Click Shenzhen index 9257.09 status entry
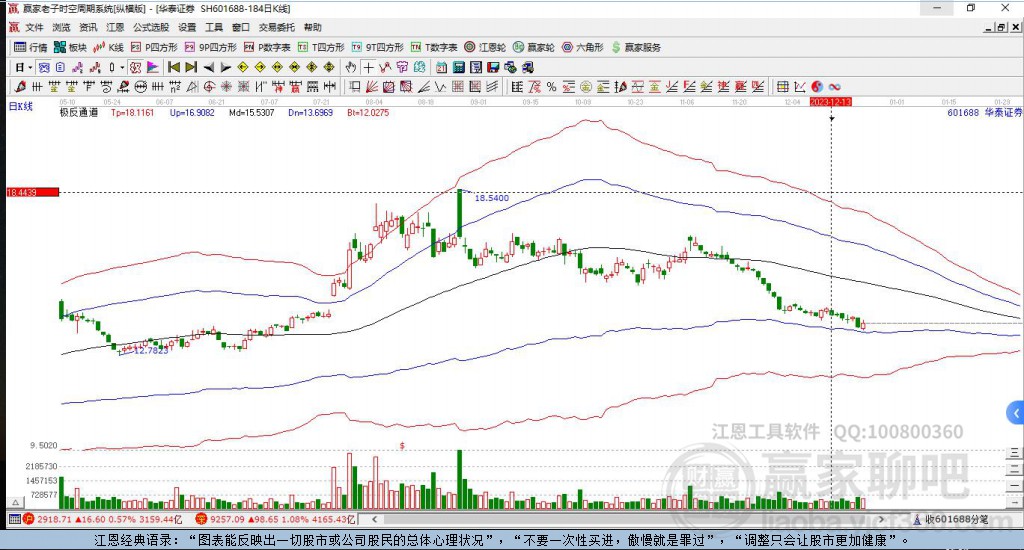This screenshot has width=1024, height=550. click(x=275, y=519)
